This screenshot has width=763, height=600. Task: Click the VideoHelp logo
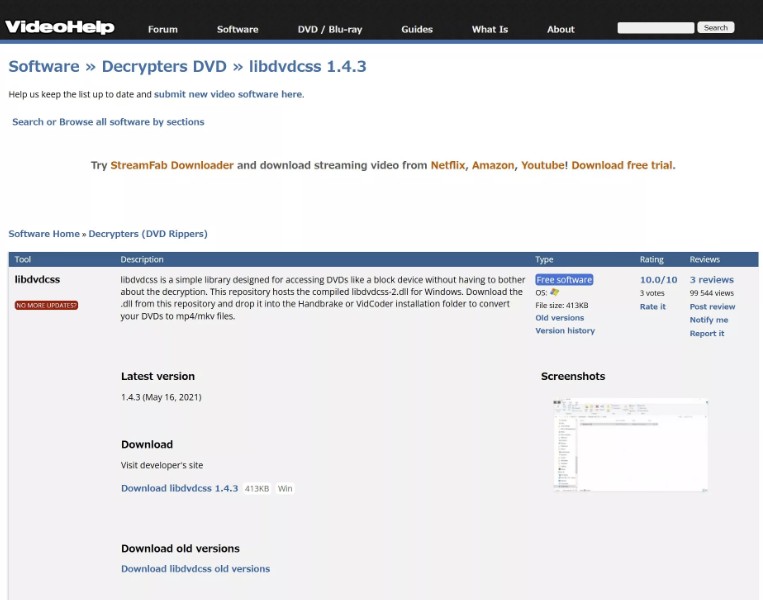pos(60,27)
